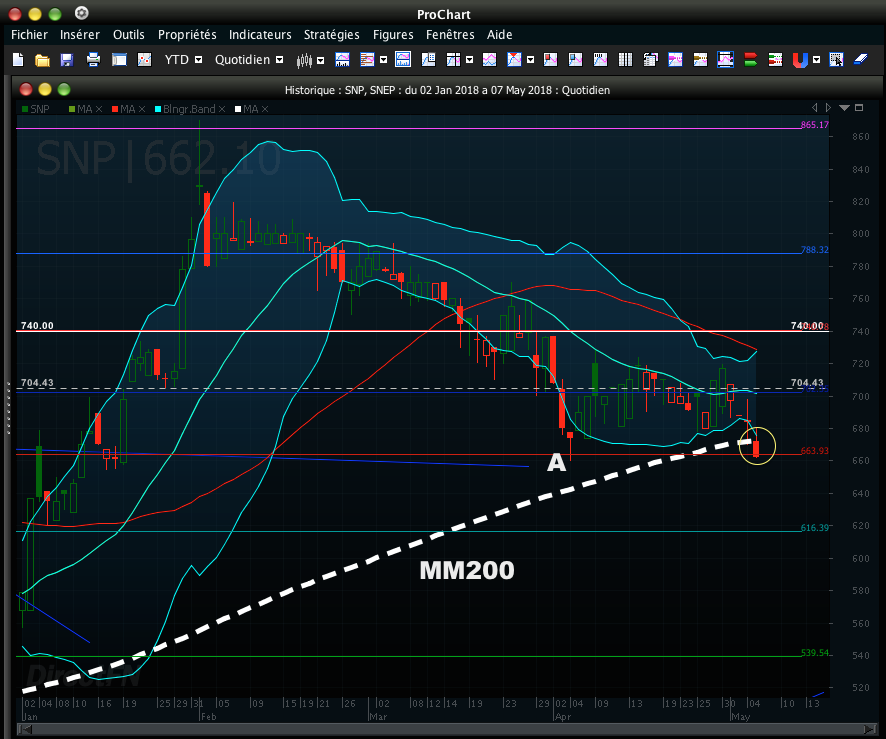The width and height of the screenshot is (886, 739).
Task: Click the green SNP color swatch
Action: [25, 109]
